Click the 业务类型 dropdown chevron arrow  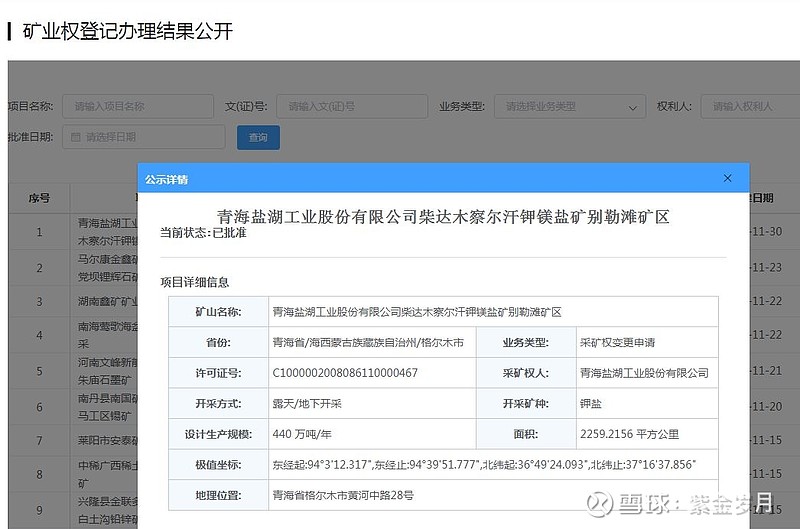[633, 108]
